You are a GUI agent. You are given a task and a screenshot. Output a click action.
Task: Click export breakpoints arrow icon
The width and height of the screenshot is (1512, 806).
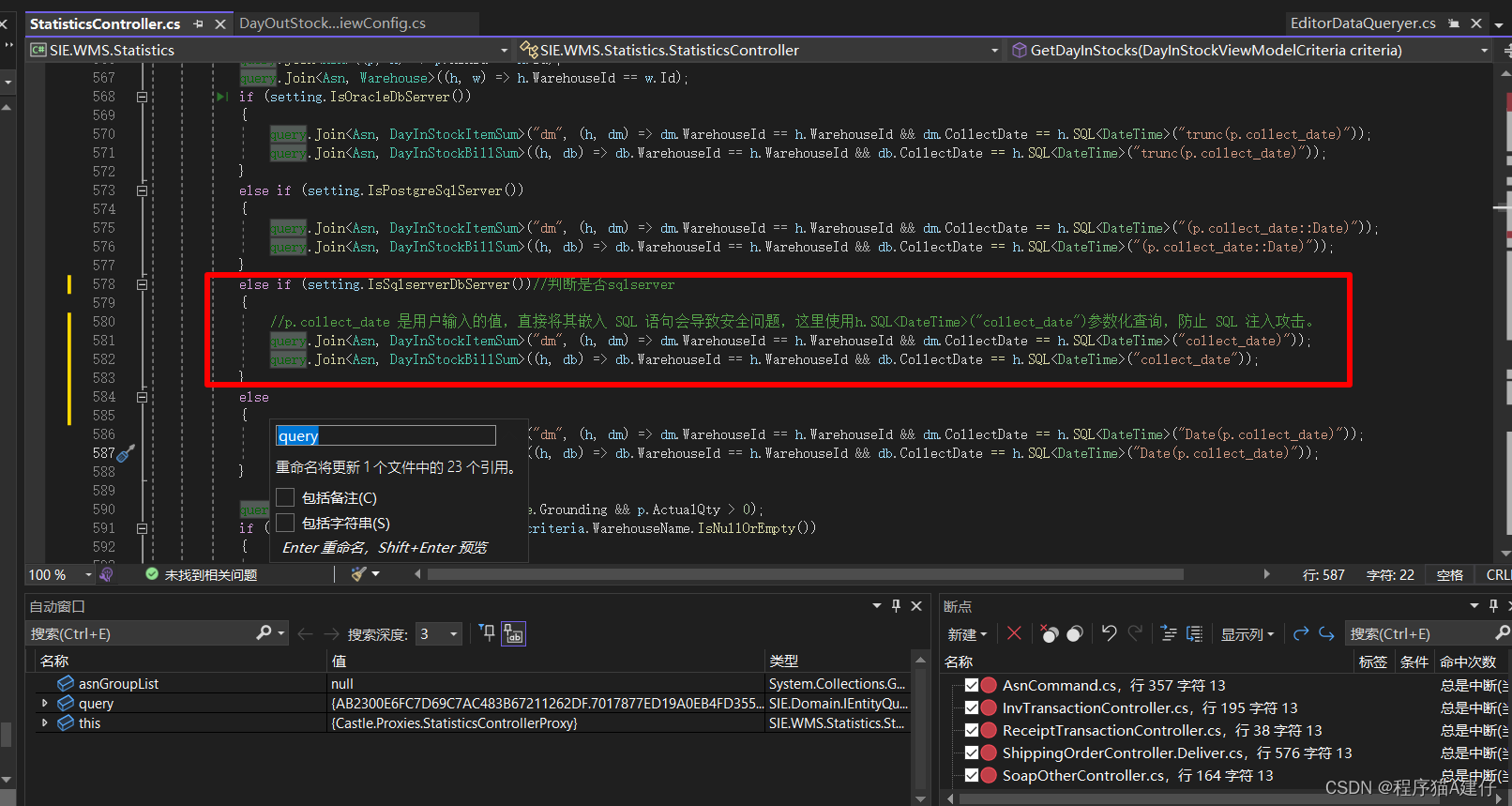pyautogui.click(x=1301, y=633)
